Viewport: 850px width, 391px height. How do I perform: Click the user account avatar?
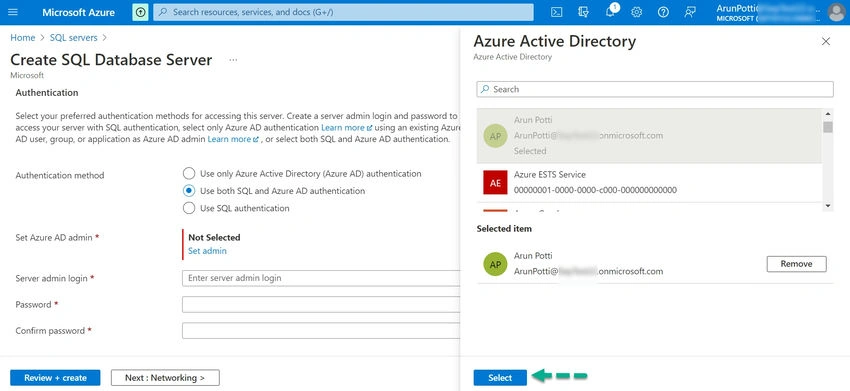(836, 12)
